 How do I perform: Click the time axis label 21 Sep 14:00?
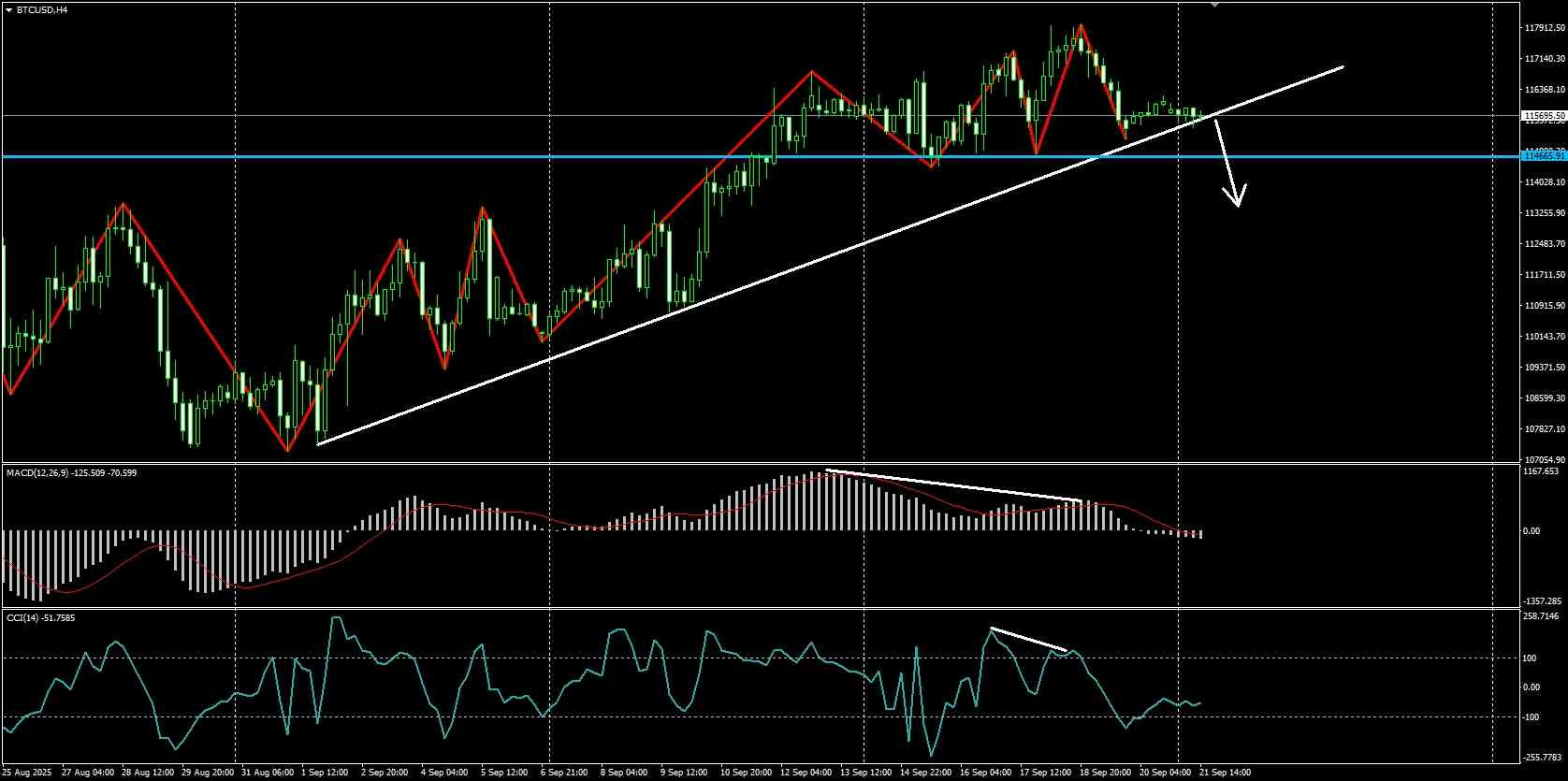click(1224, 773)
